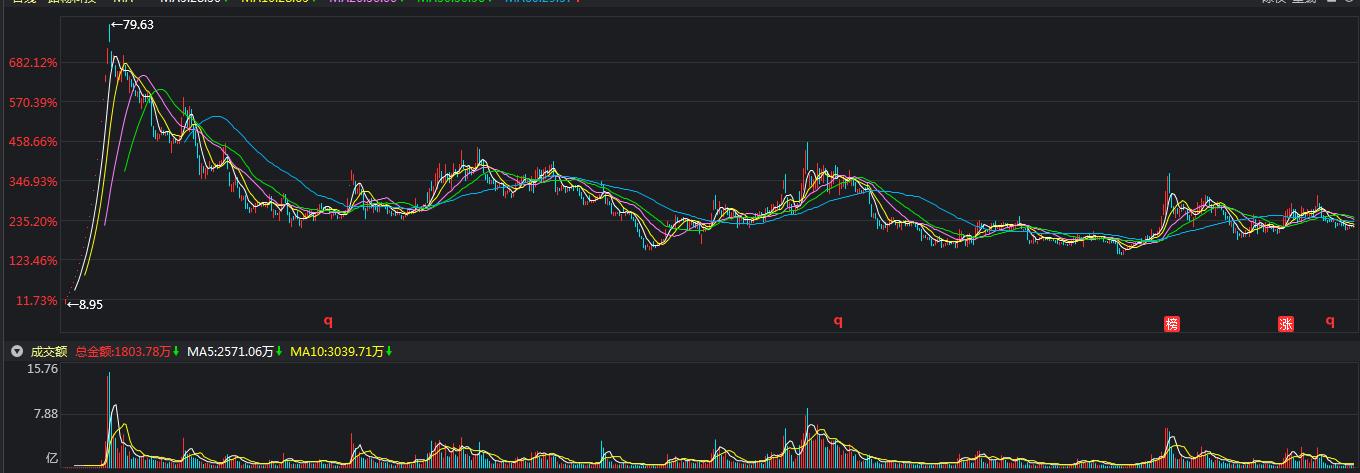Click the 682.12% axis label

click(32, 62)
